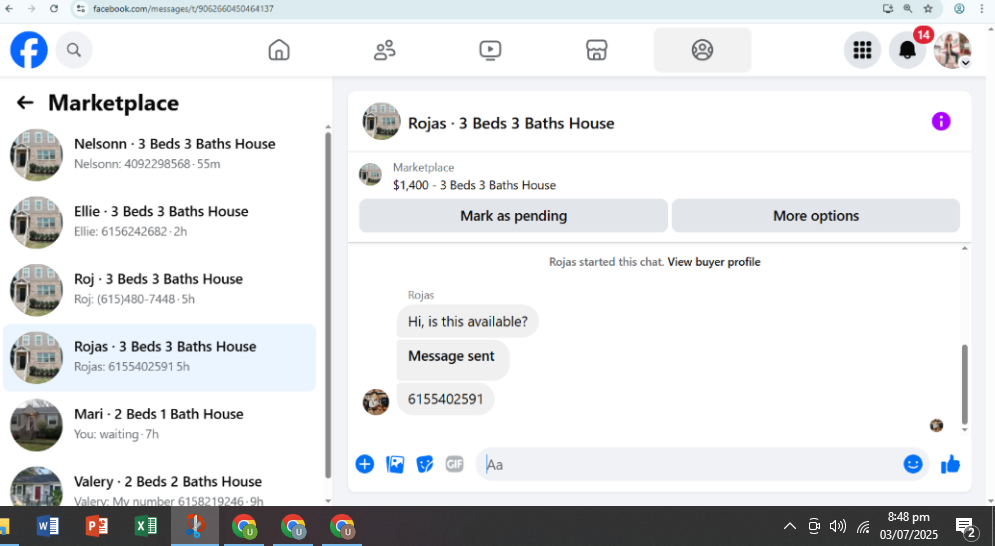
Task: Open Marketplace storefront icon in top navigation
Action: coord(596,50)
